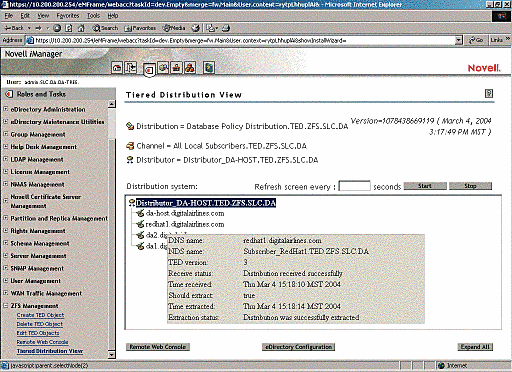This screenshot has width=512, height=372.
Task: Click the Mail toolbar icon
Action: tap(211, 28)
